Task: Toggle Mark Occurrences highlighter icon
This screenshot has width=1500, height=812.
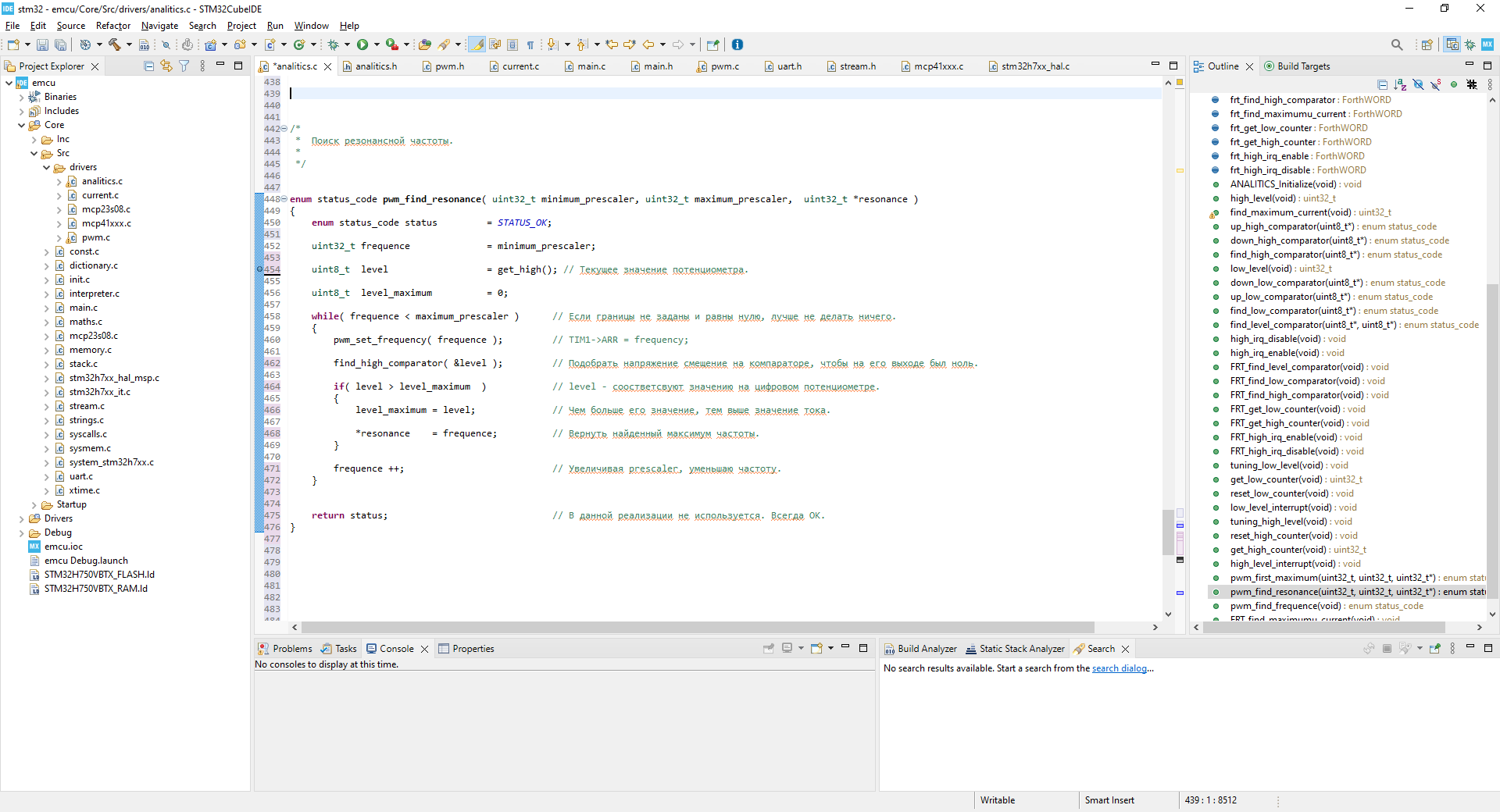Action: click(477, 45)
